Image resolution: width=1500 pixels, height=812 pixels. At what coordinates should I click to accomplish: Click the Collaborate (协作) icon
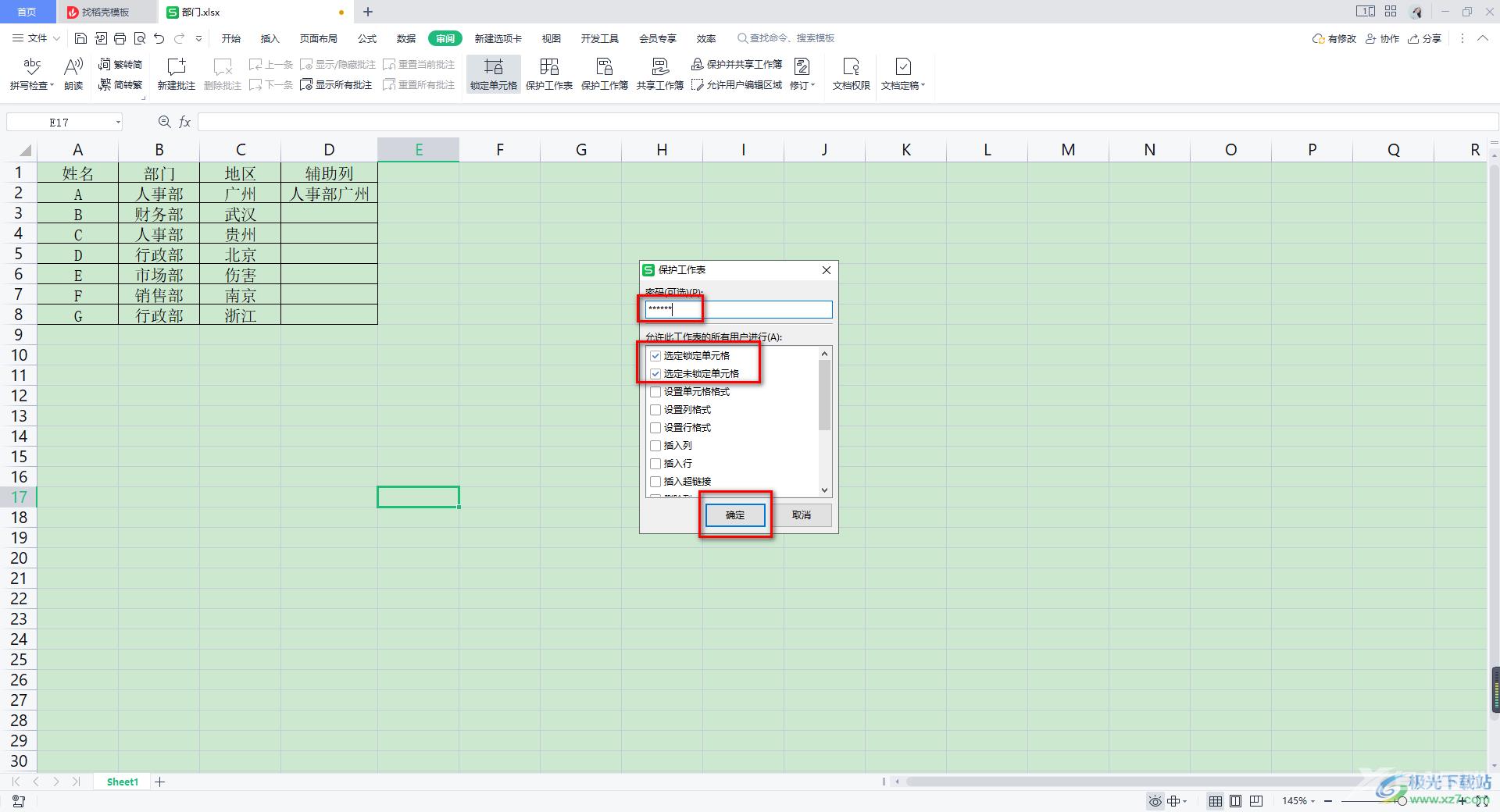[x=1382, y=38]
